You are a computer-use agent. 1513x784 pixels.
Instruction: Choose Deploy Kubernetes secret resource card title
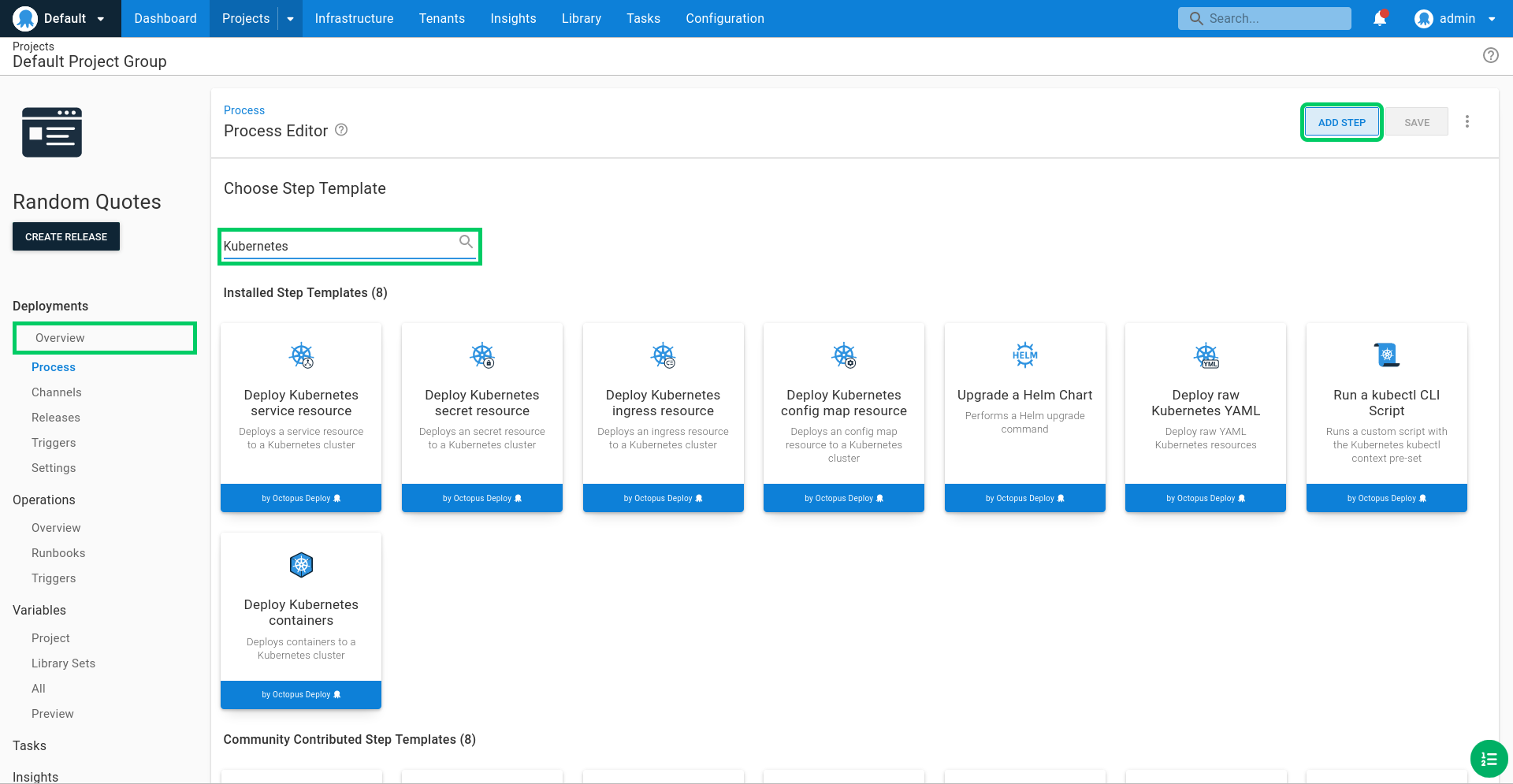click(482, 403)
